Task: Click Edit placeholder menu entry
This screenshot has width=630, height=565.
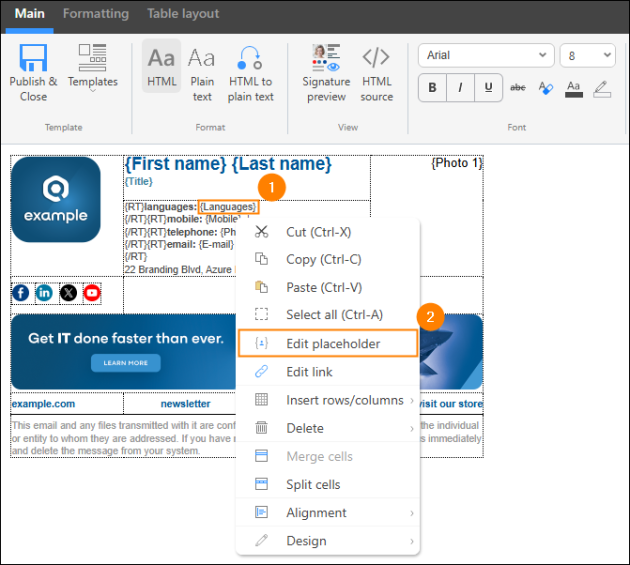Action: click(x=328, y=344)
